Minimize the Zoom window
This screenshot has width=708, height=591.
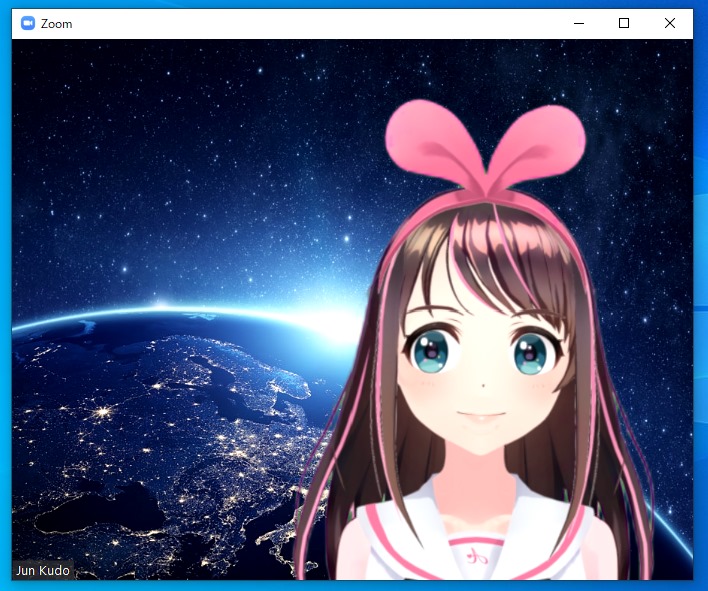point(577,23)
